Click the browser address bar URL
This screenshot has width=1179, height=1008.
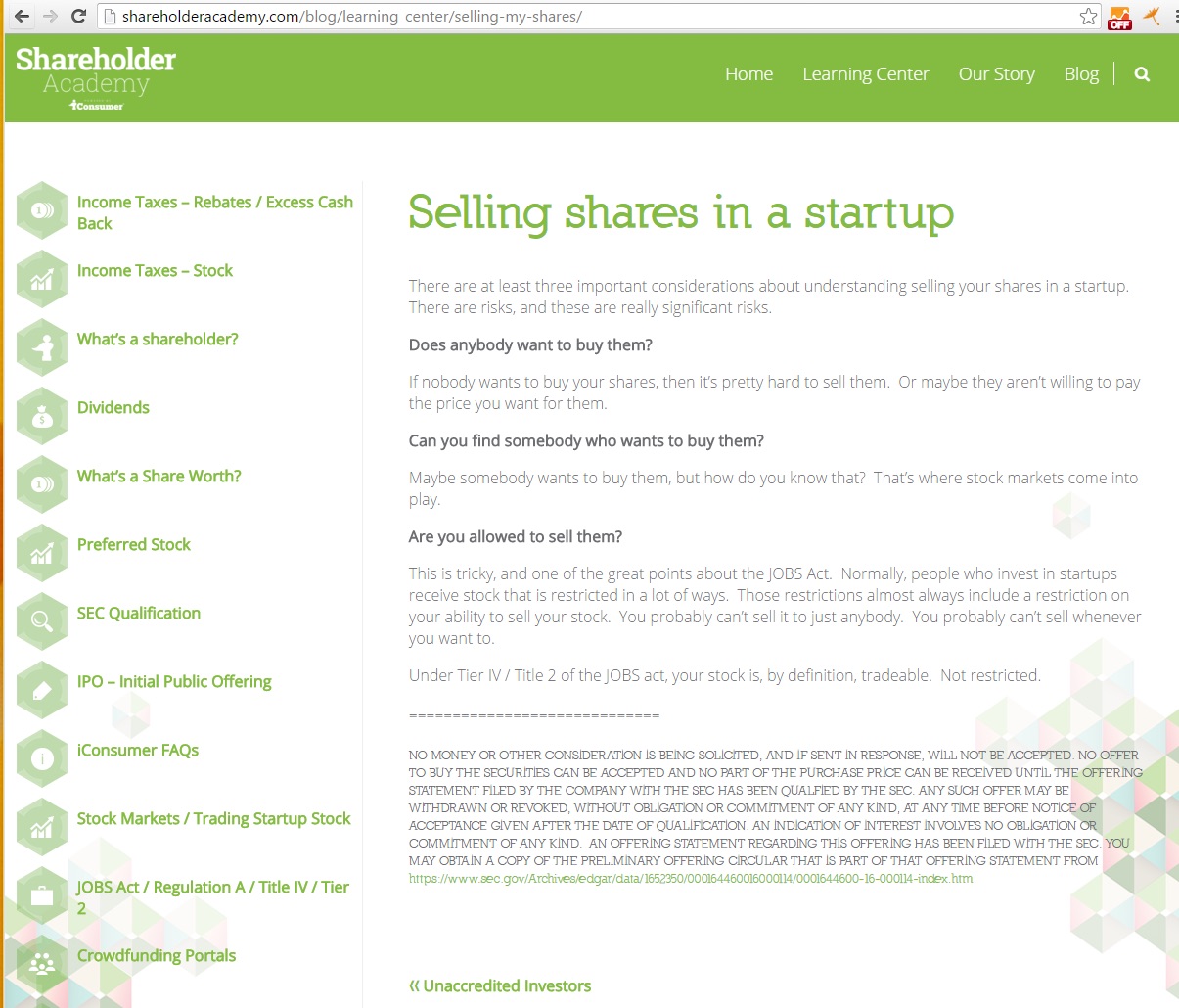(x=352, y=17)
